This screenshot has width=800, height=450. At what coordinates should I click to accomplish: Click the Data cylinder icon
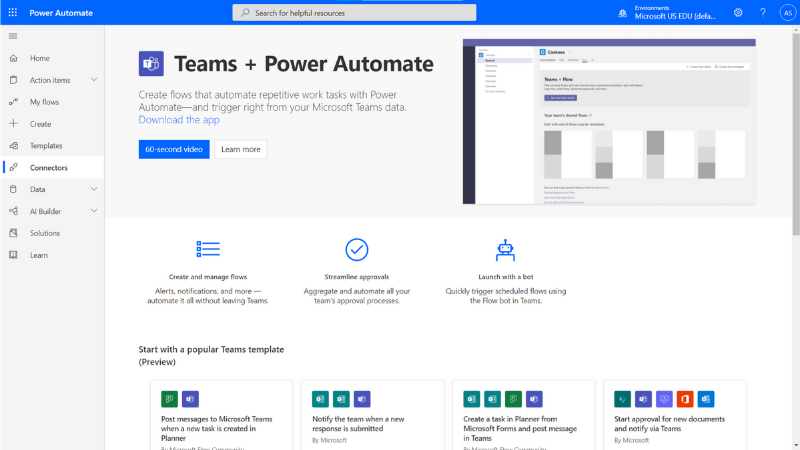[x=14, y=189]
